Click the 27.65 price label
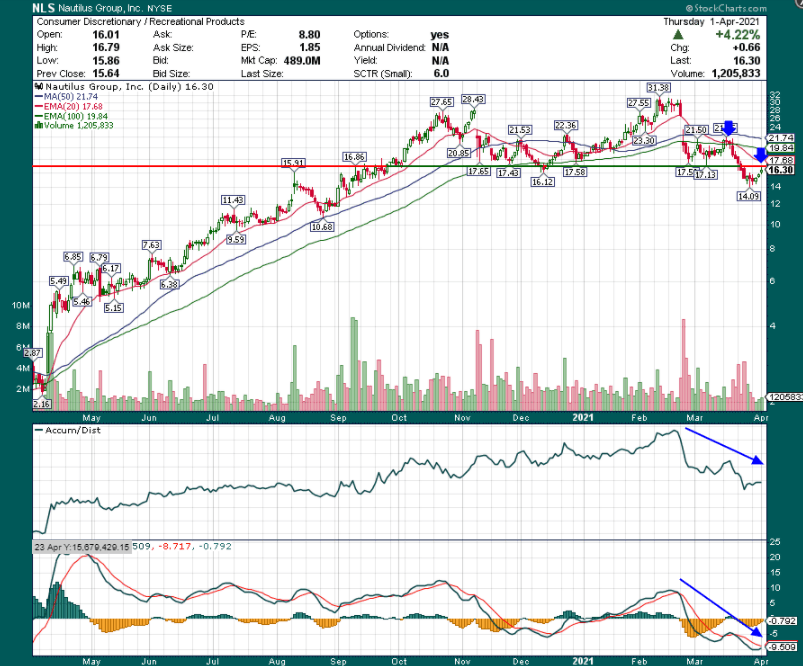The height and width of the screenshot is (666, 803). point(441,102)
